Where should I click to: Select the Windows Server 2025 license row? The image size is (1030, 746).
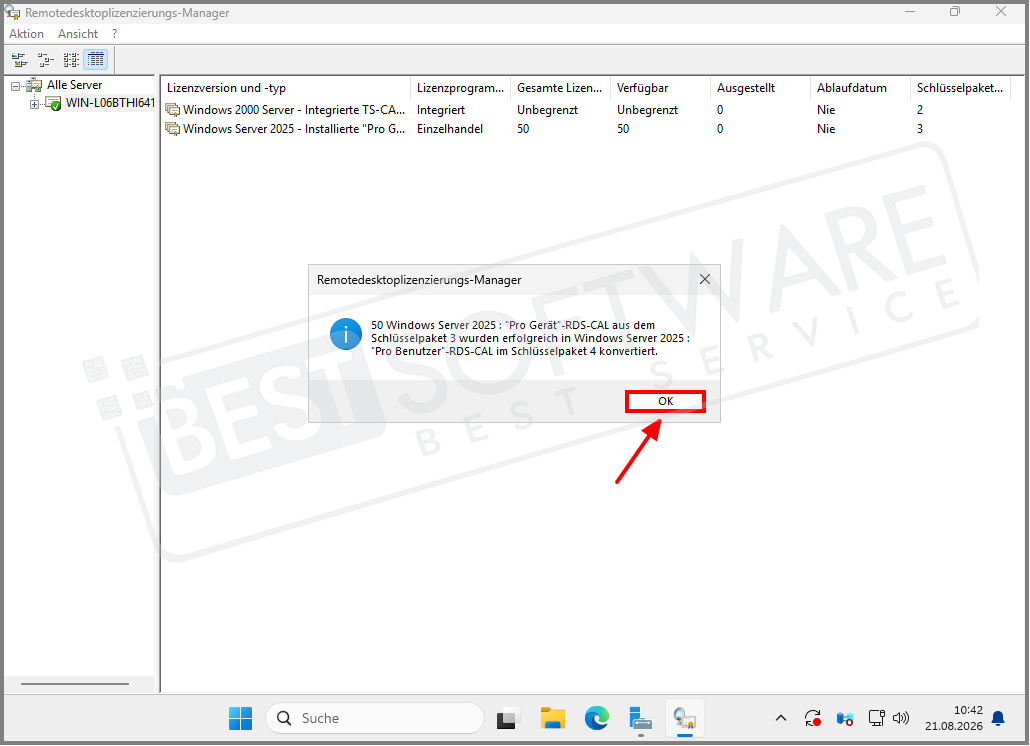[x=586, y=129]
